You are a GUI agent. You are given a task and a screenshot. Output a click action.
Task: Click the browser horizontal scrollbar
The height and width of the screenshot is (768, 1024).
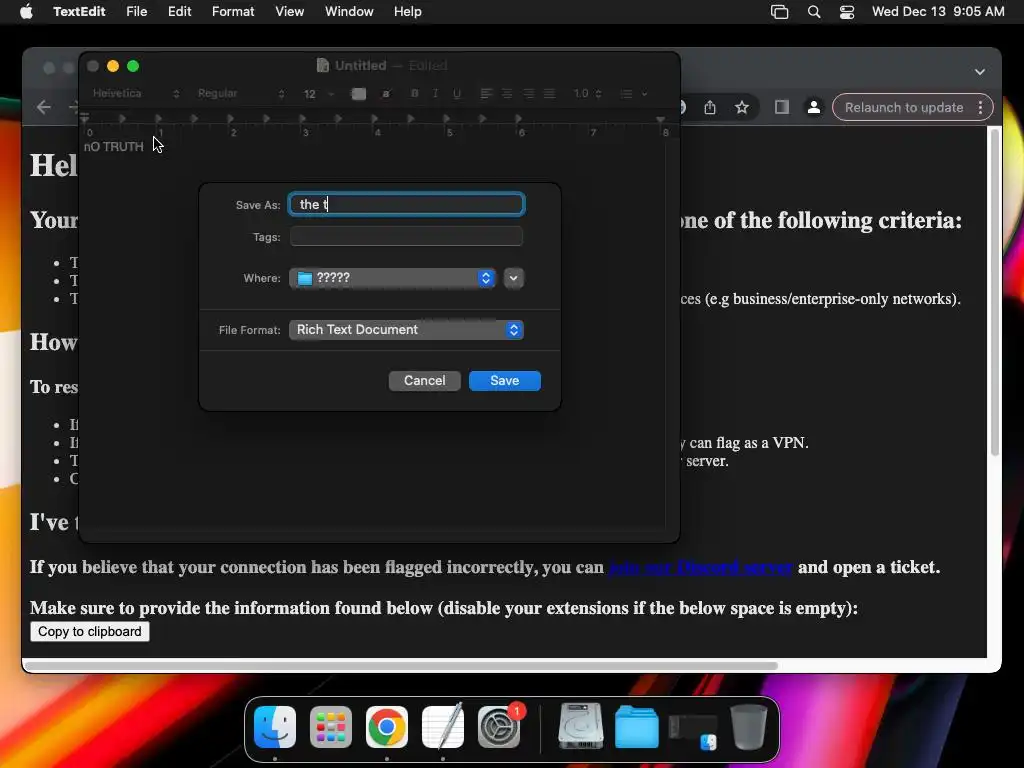pyautogui.click(x=400, y=666)
